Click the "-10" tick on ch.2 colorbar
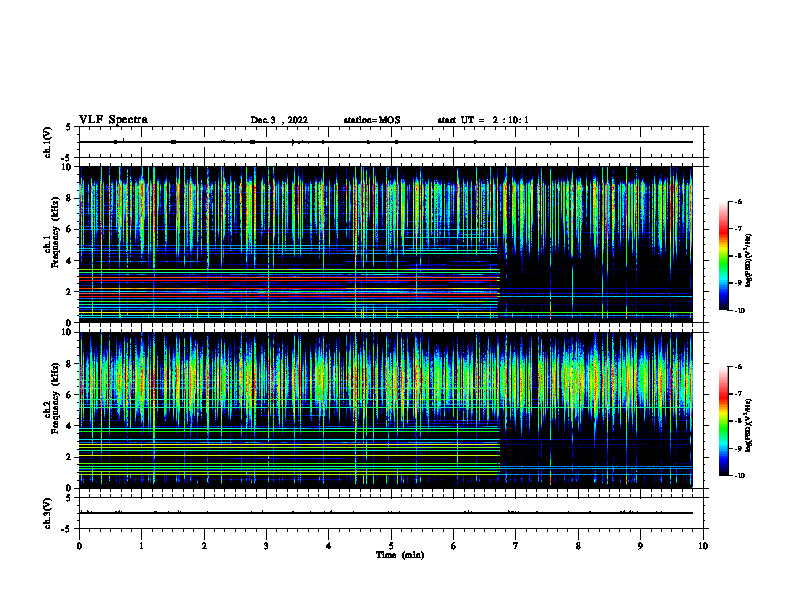 pyautogui.click(x=739, y=476)
